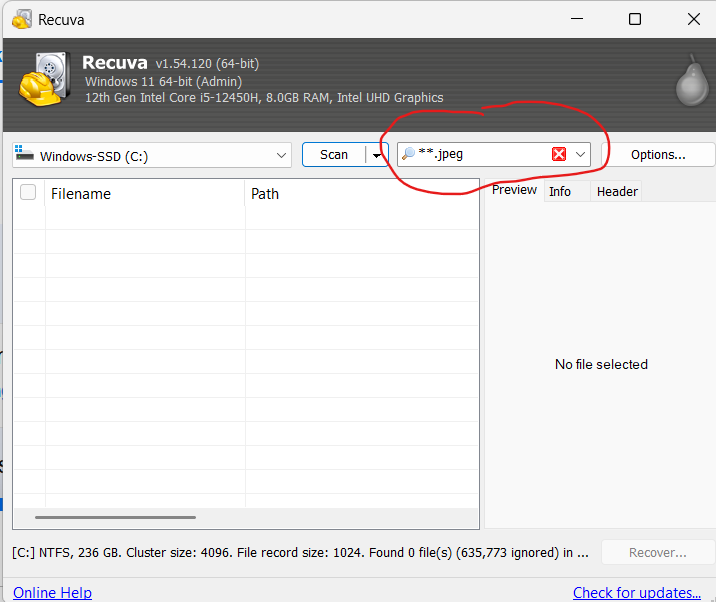The width and height of the screenshot is (716, 602).
Task: Sort by the Filename column header
Action: pyautogui.click(x=144, y=194)
